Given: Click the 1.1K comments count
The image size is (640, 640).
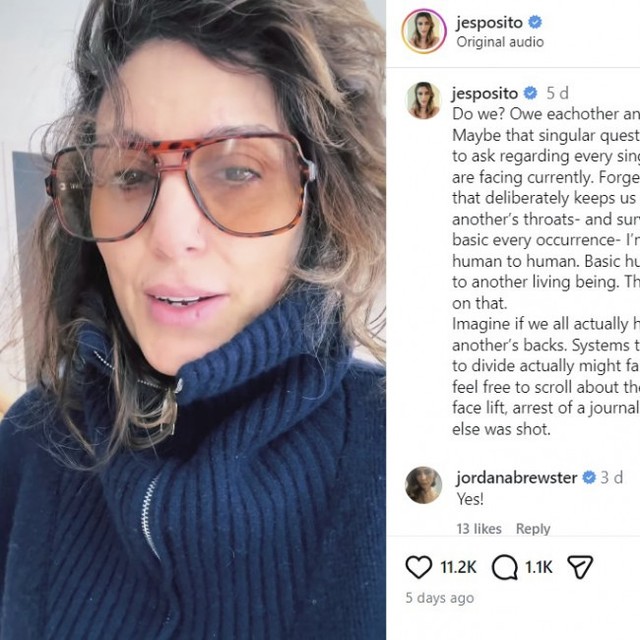Looking at the screenshot, I should [x=538, y=567].
